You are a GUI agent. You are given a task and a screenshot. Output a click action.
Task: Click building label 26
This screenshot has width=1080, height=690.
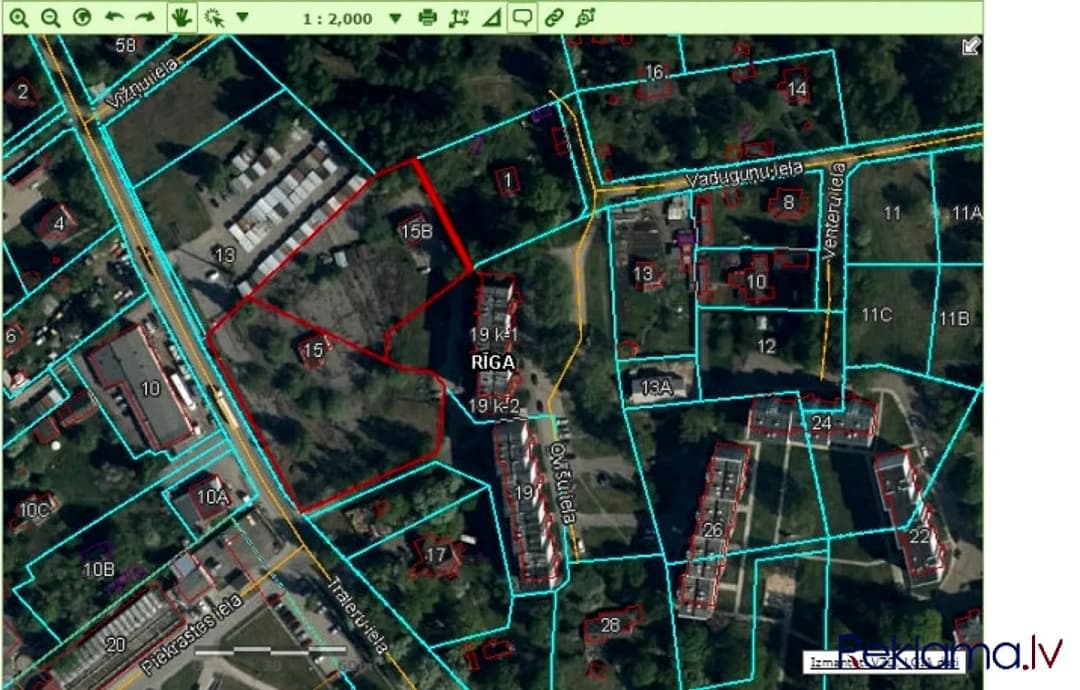[x=712, y=530]
